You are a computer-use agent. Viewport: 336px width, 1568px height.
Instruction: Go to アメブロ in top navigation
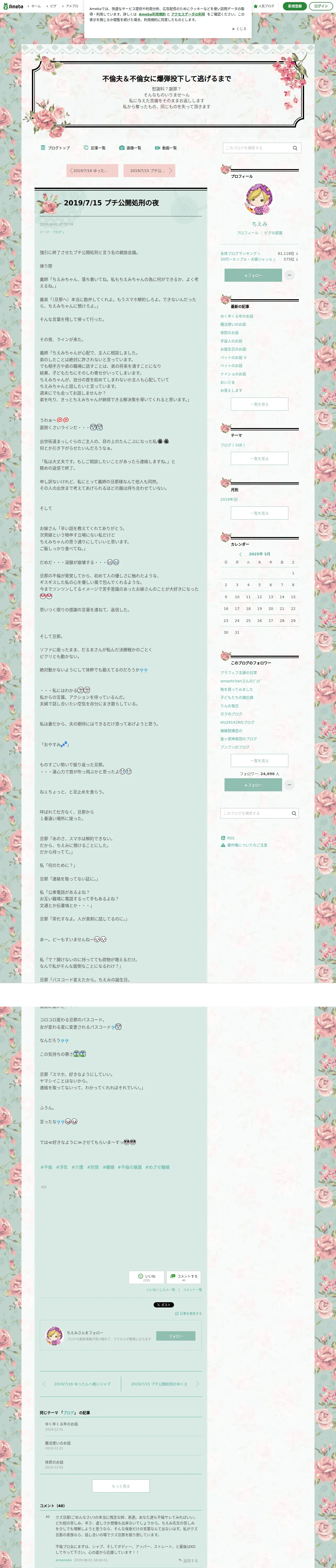(71, 6)
